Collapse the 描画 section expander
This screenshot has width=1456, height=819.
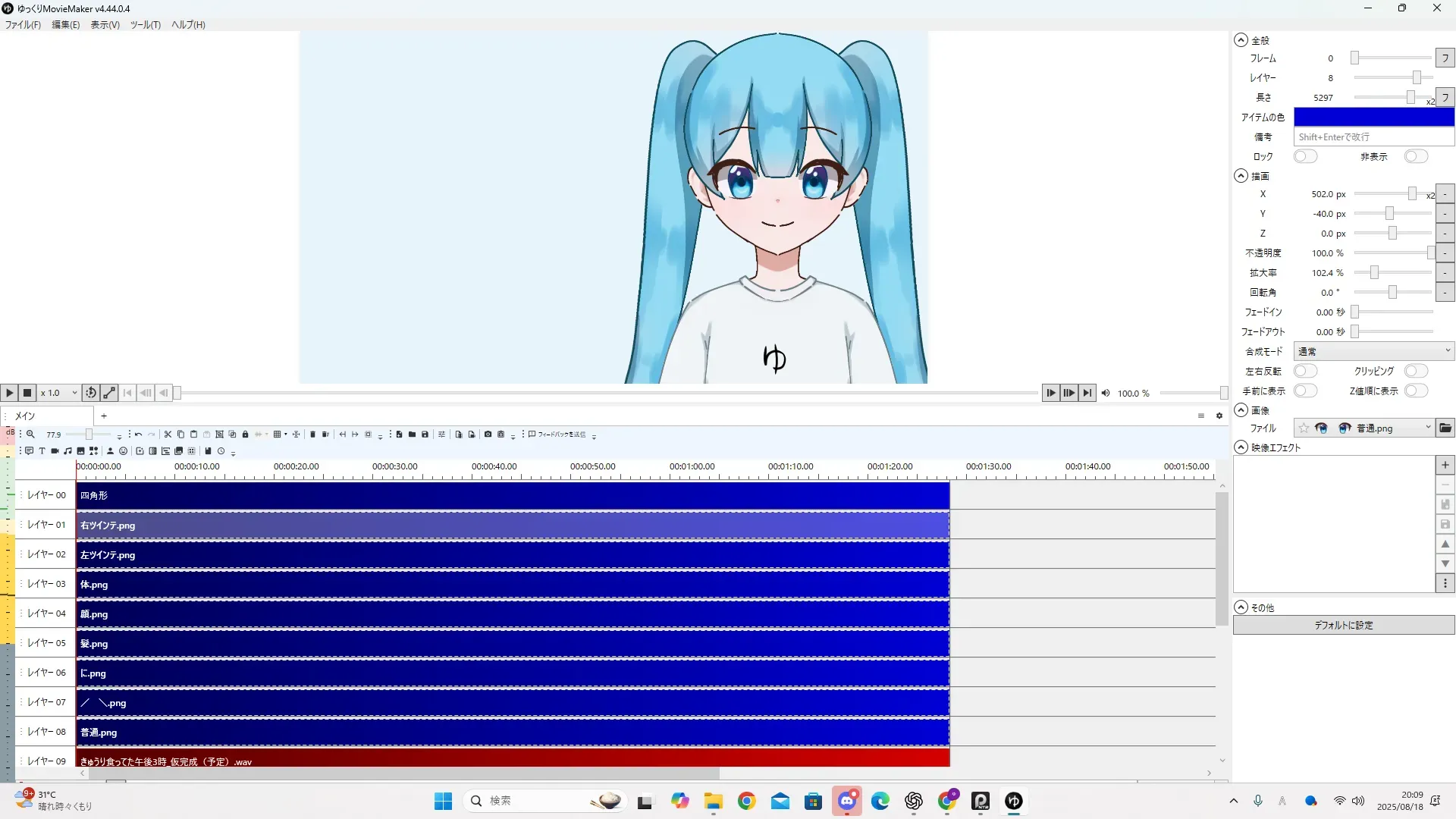(x=1241, y=176)
